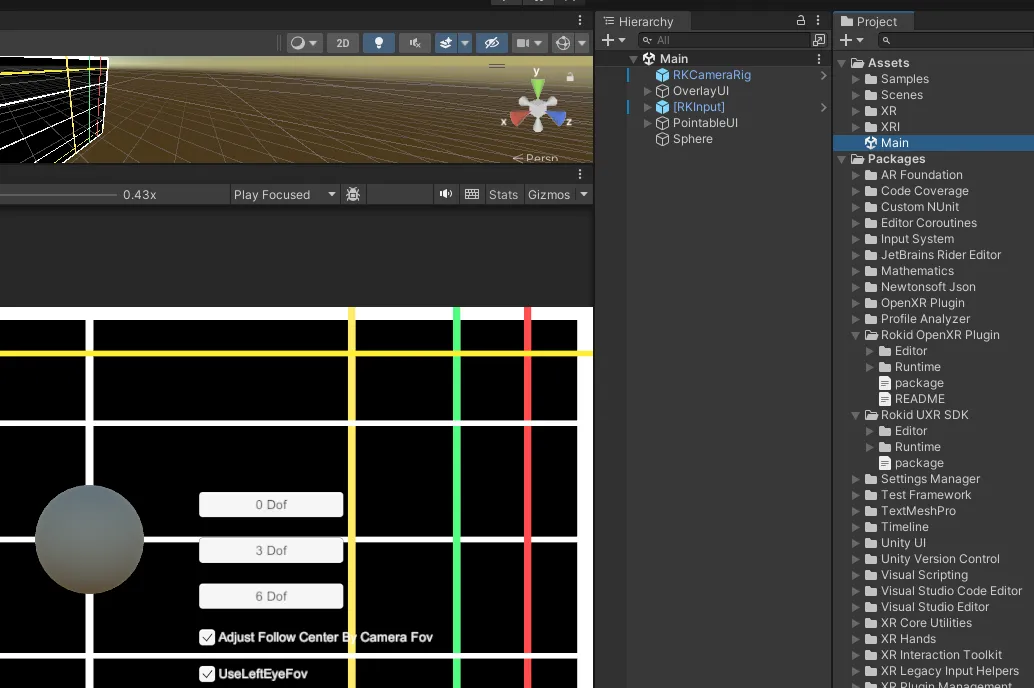Open the scene camera settings dropdown

coord(529,43)
